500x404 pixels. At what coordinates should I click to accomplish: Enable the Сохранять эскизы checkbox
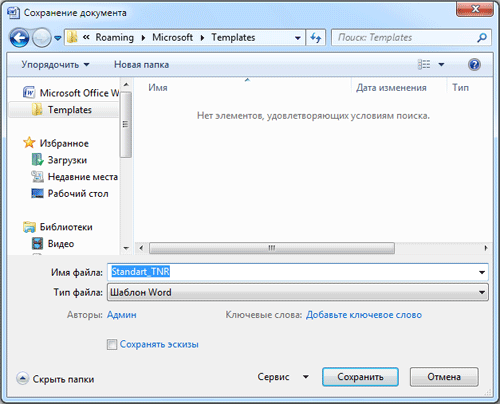click(112, 344)
